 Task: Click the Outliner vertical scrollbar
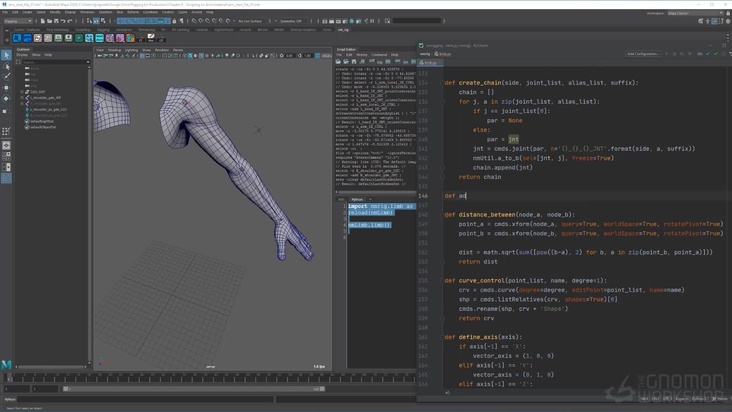point(90,215)
